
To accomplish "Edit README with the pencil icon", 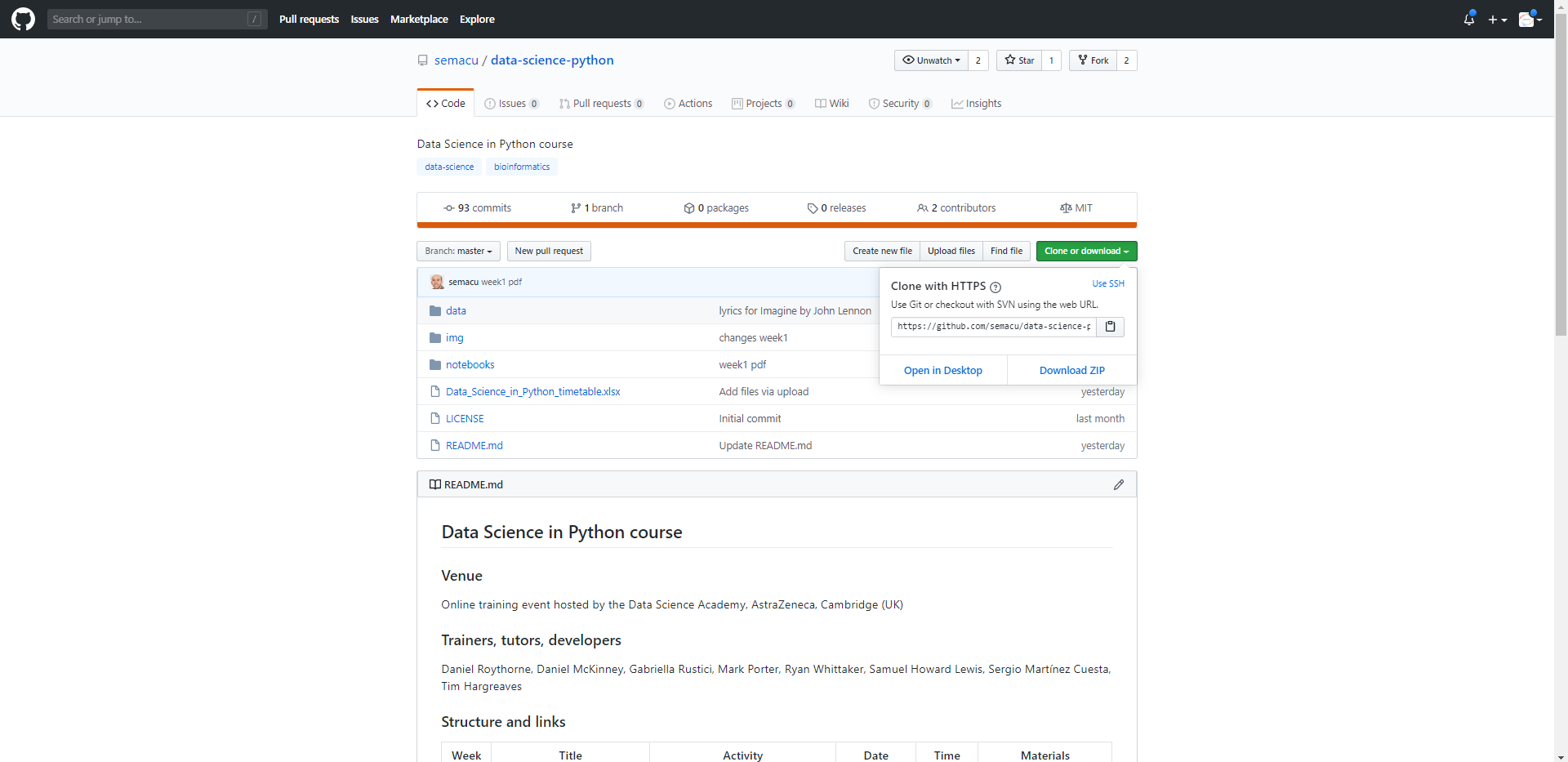I will 1118,485.
